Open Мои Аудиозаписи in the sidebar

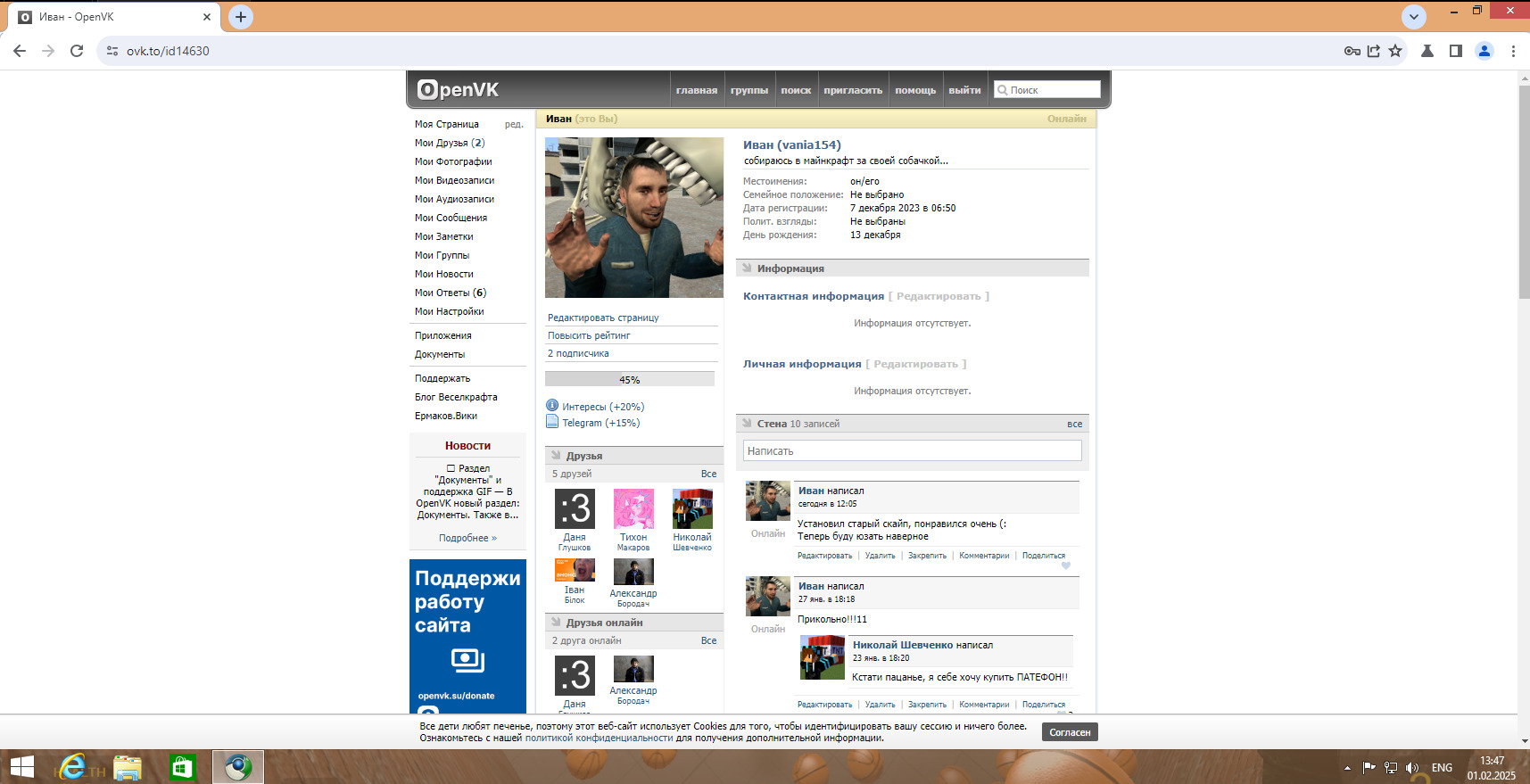point(454,199)
